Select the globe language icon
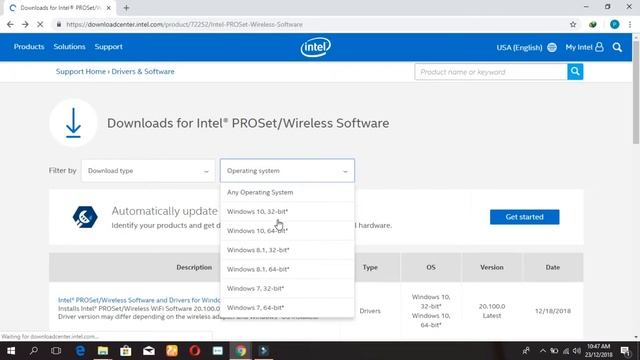This screenshot has width=640, height=360. (x=552, y=47)
